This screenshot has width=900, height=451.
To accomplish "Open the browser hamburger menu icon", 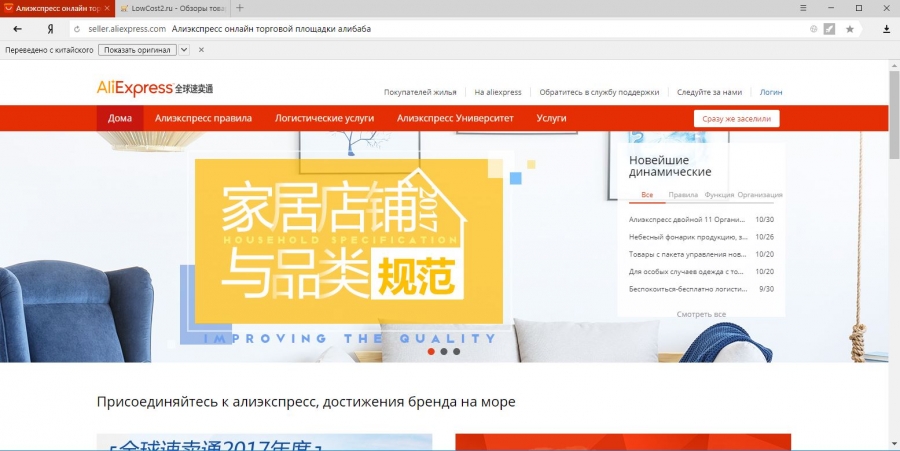I will (803, 8).
